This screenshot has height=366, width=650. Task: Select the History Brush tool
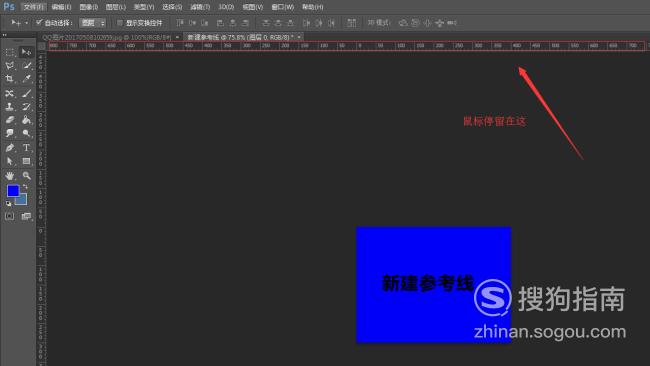pyautogui.click(x=26, y=107)
